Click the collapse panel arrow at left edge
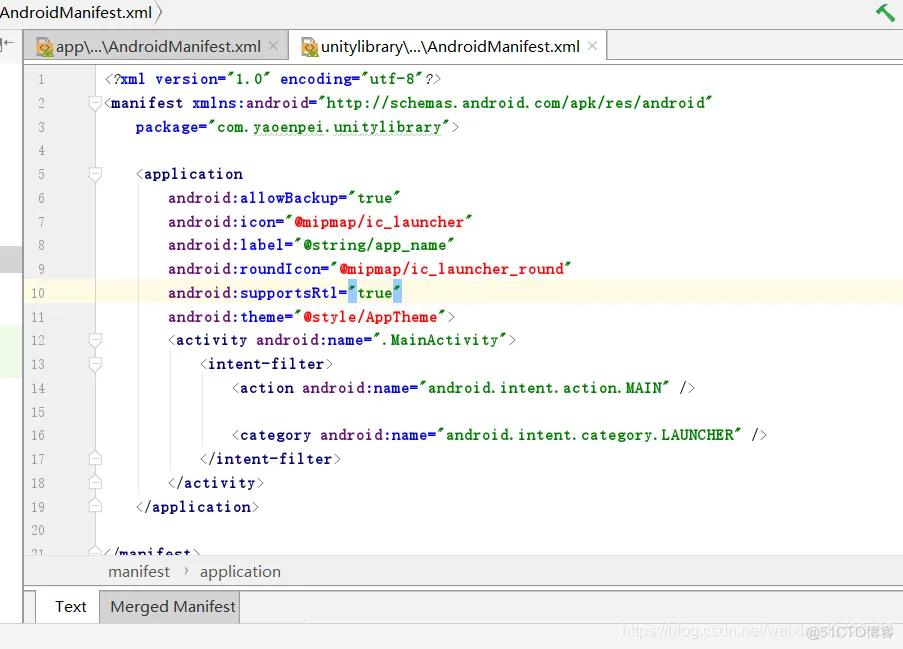The image size is (903, 649). coord(7,43)
